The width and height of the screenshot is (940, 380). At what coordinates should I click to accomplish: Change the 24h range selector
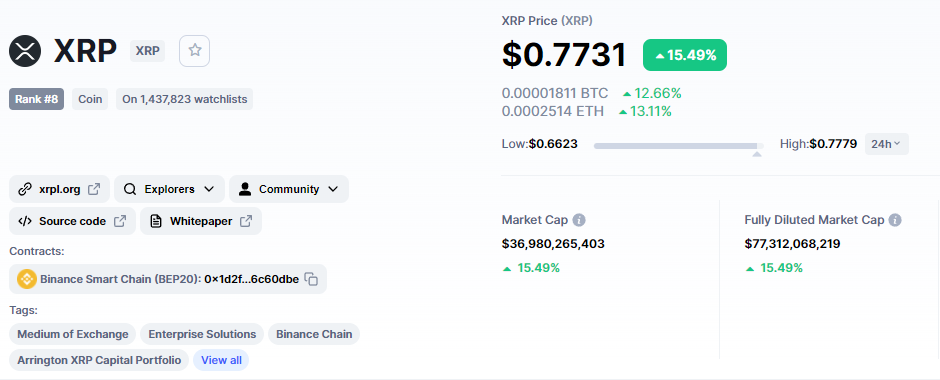pos(887,144)
